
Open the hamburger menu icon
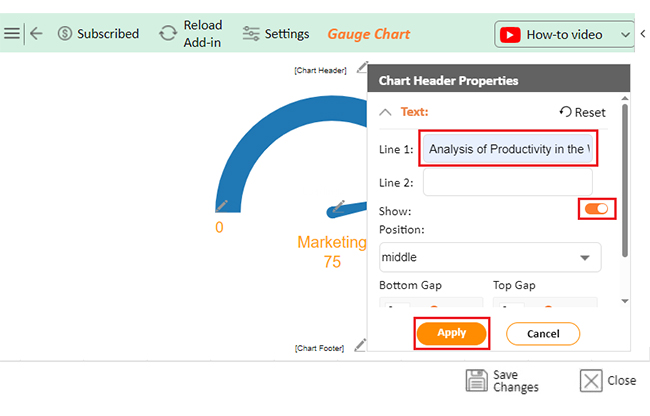click(12, 34)
